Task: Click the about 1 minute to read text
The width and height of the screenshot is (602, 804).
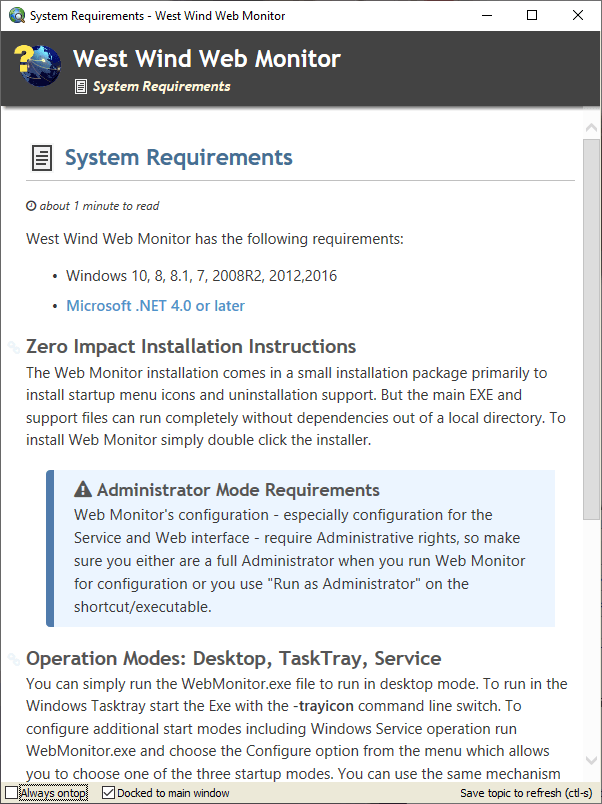Action: pos(99,206)
